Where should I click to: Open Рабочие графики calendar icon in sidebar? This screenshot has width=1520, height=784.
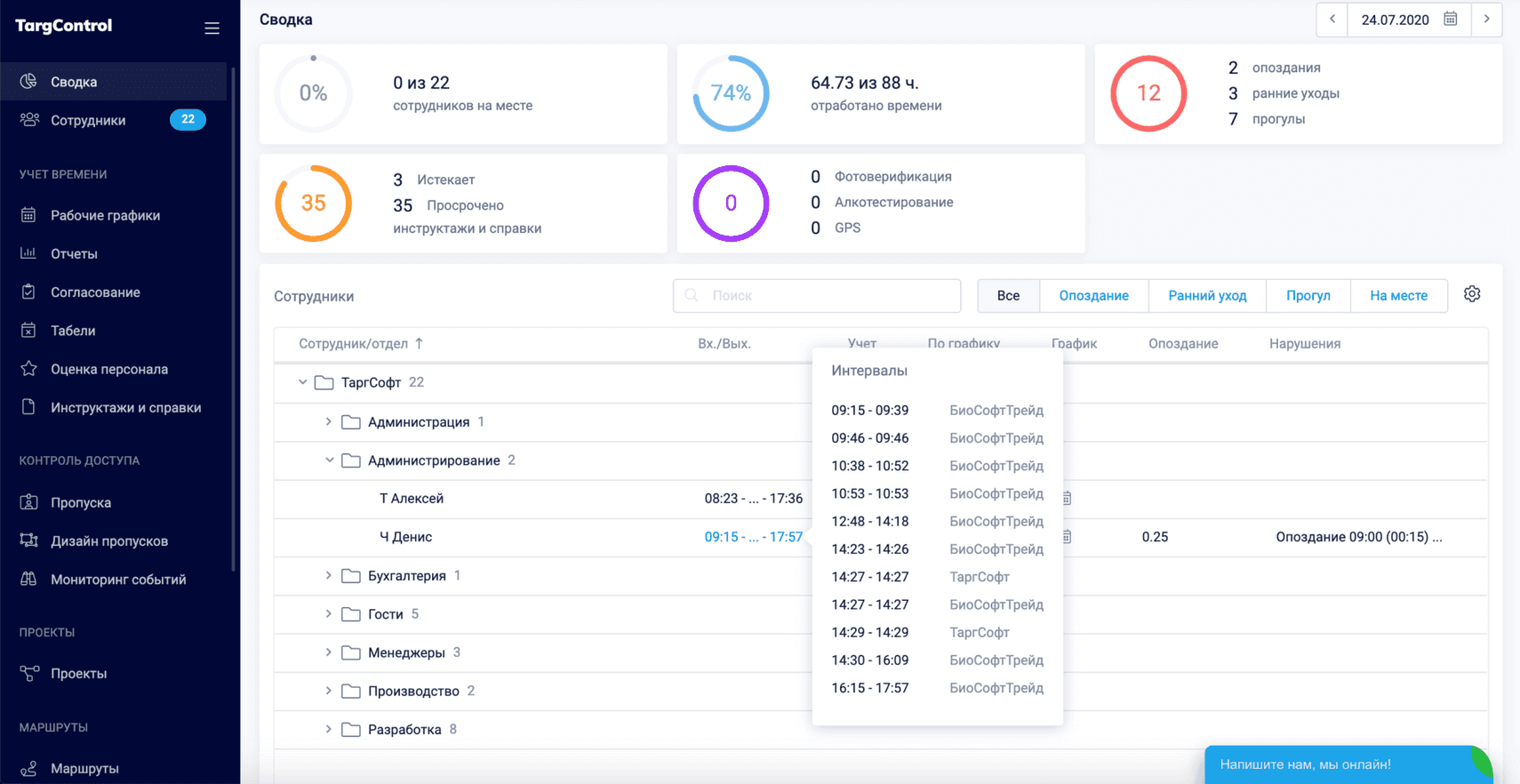[28, 215]
